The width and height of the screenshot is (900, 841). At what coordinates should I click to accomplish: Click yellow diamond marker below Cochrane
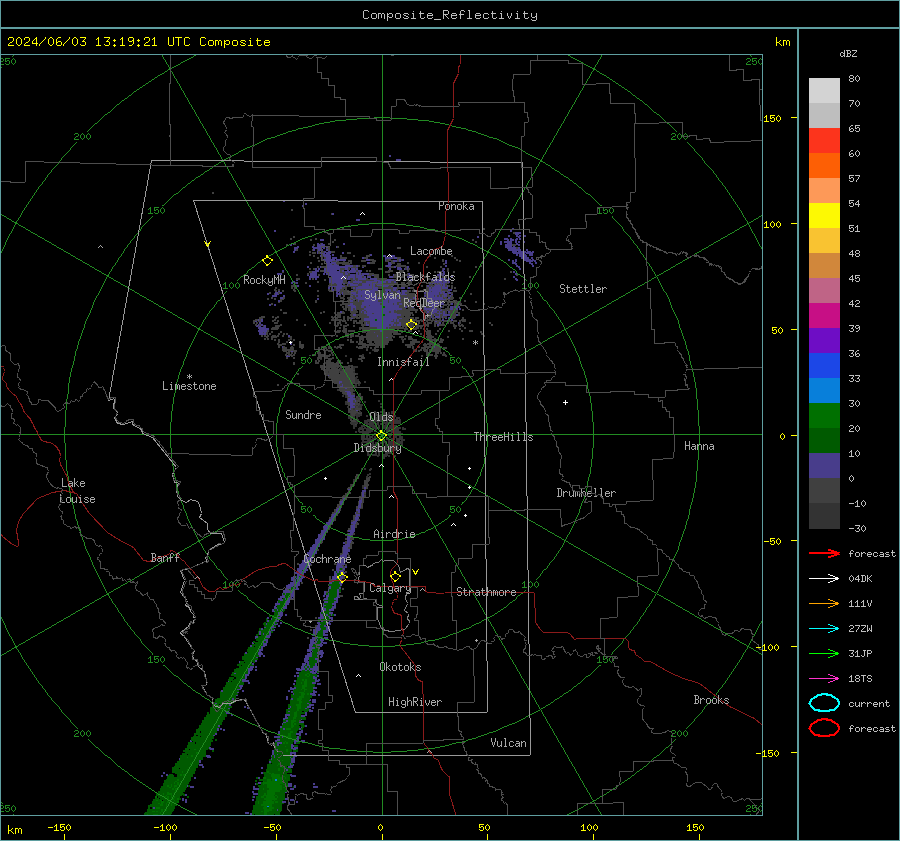pos(342,577)
